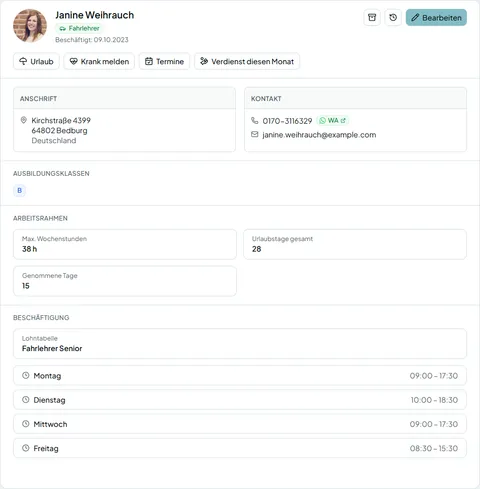Click the KONTAKT section header

pyautogui.click(x=266, y=99)
